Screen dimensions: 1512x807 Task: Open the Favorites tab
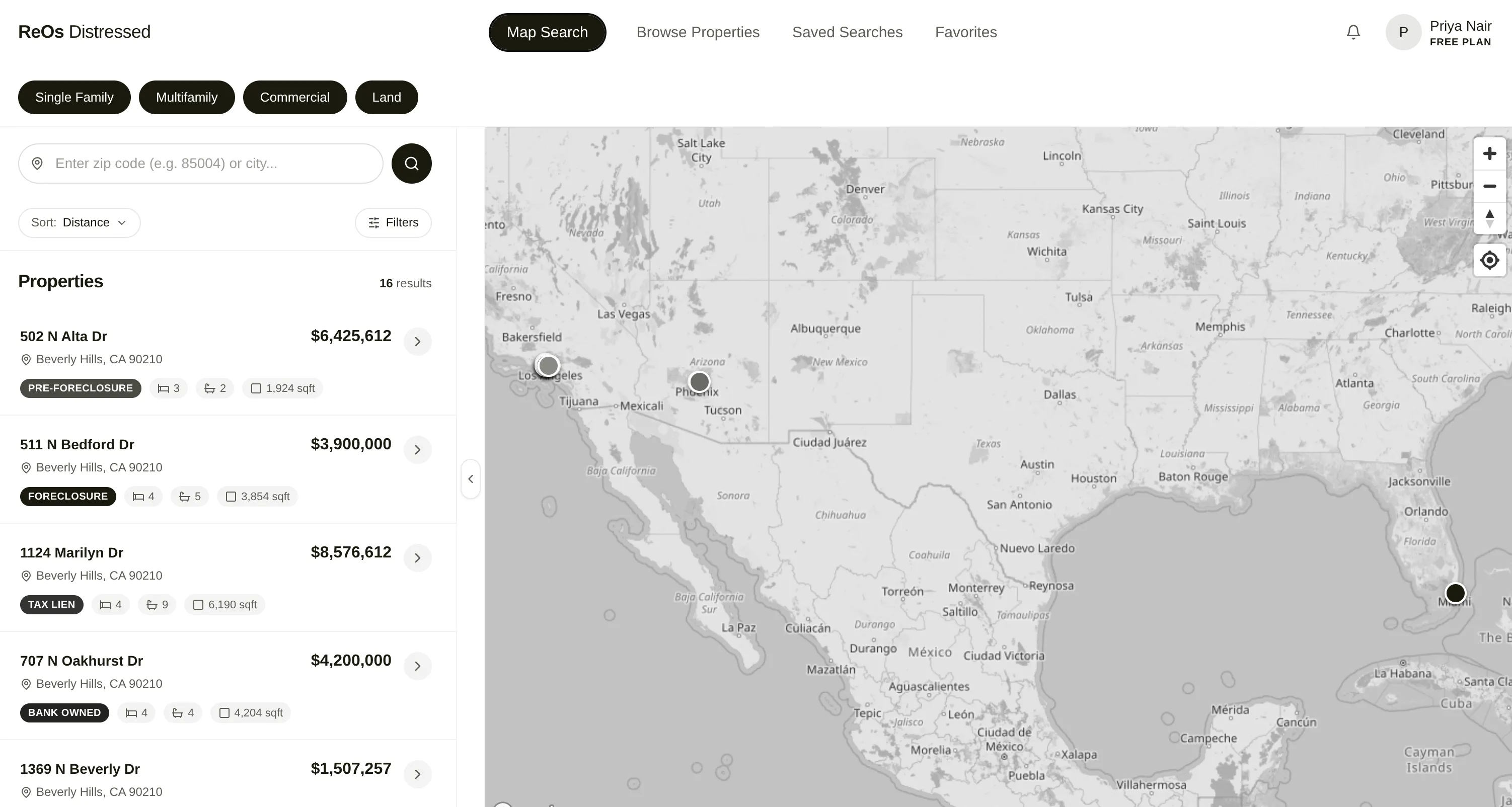coord(965,32)
